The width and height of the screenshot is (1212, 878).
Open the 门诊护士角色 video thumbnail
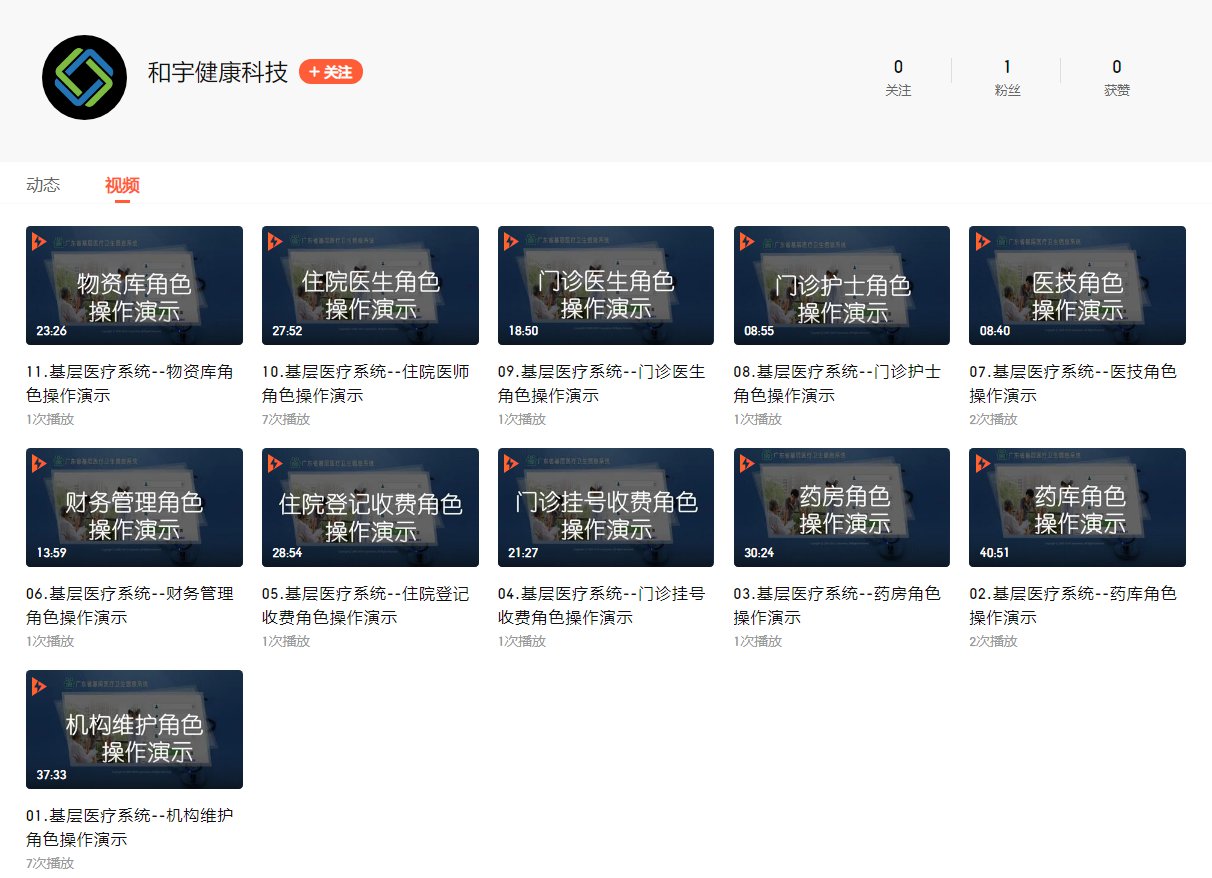pos(842,285)
